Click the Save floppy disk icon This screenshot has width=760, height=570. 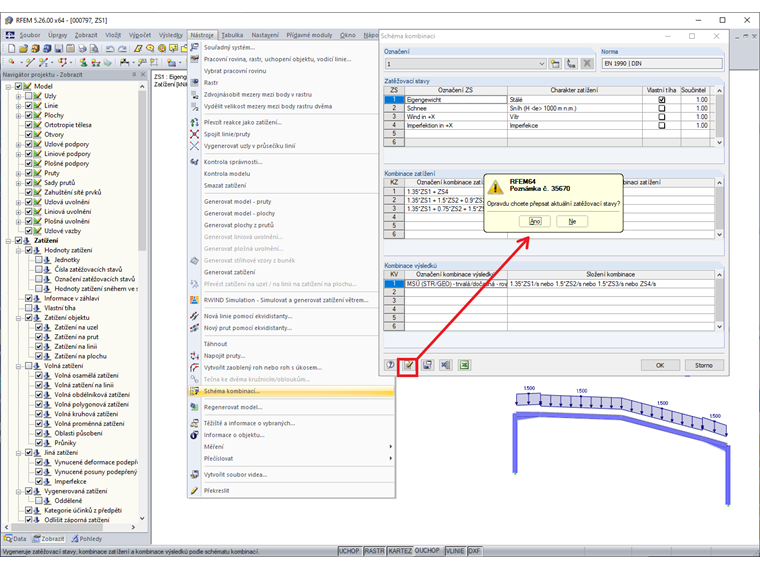click(x=59, y=48)
